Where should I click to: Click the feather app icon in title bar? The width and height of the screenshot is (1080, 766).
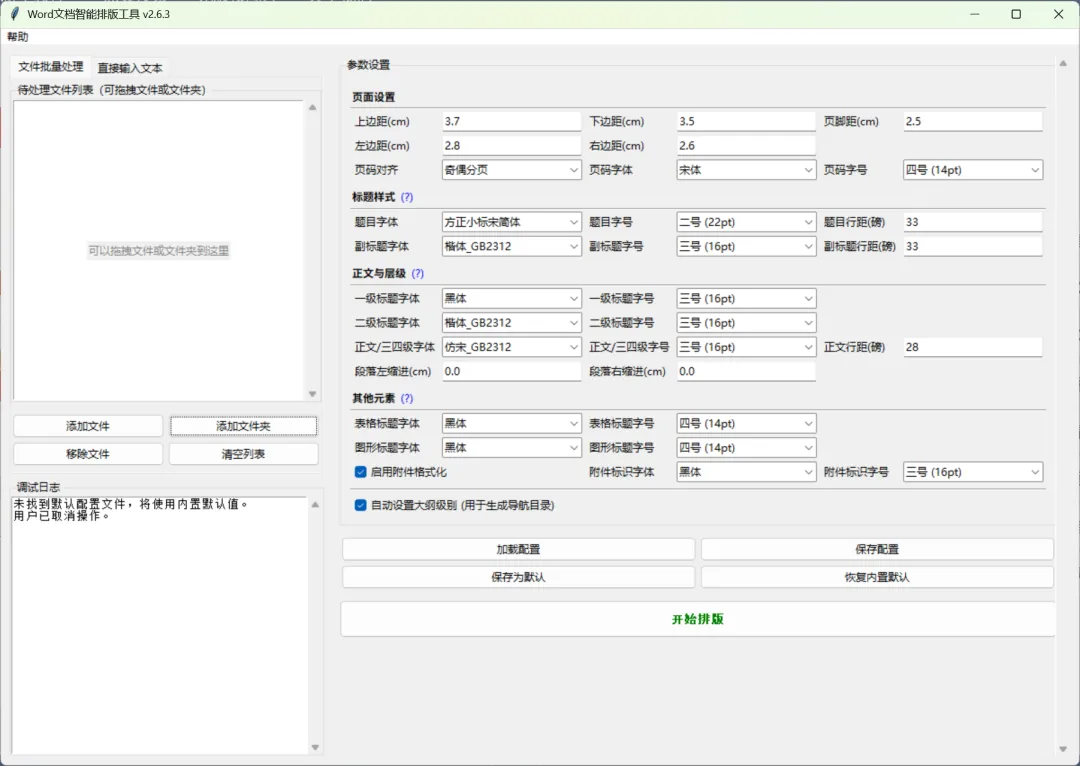[x=14, y=14]
